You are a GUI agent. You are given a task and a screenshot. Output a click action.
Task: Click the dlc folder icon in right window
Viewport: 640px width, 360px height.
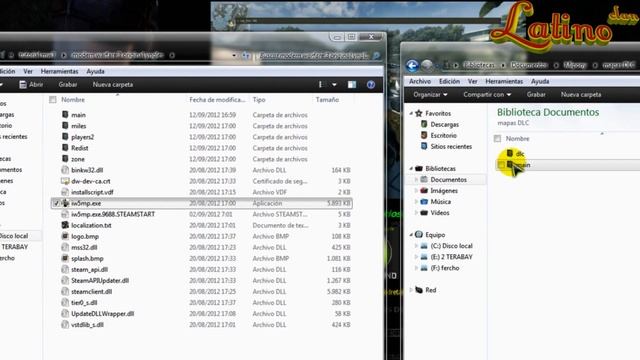[x=510, y=153]
